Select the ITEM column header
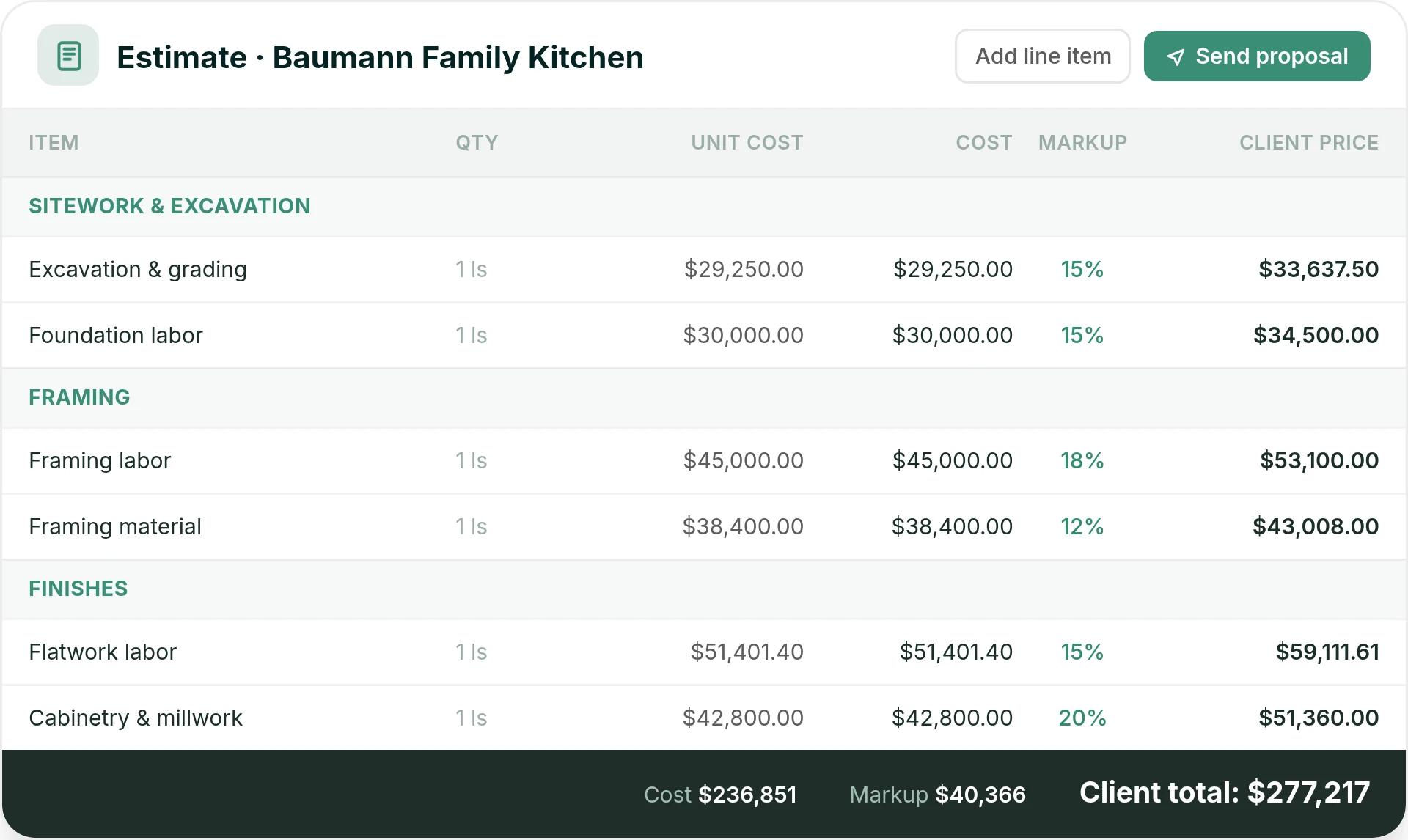 click(54, 142)
